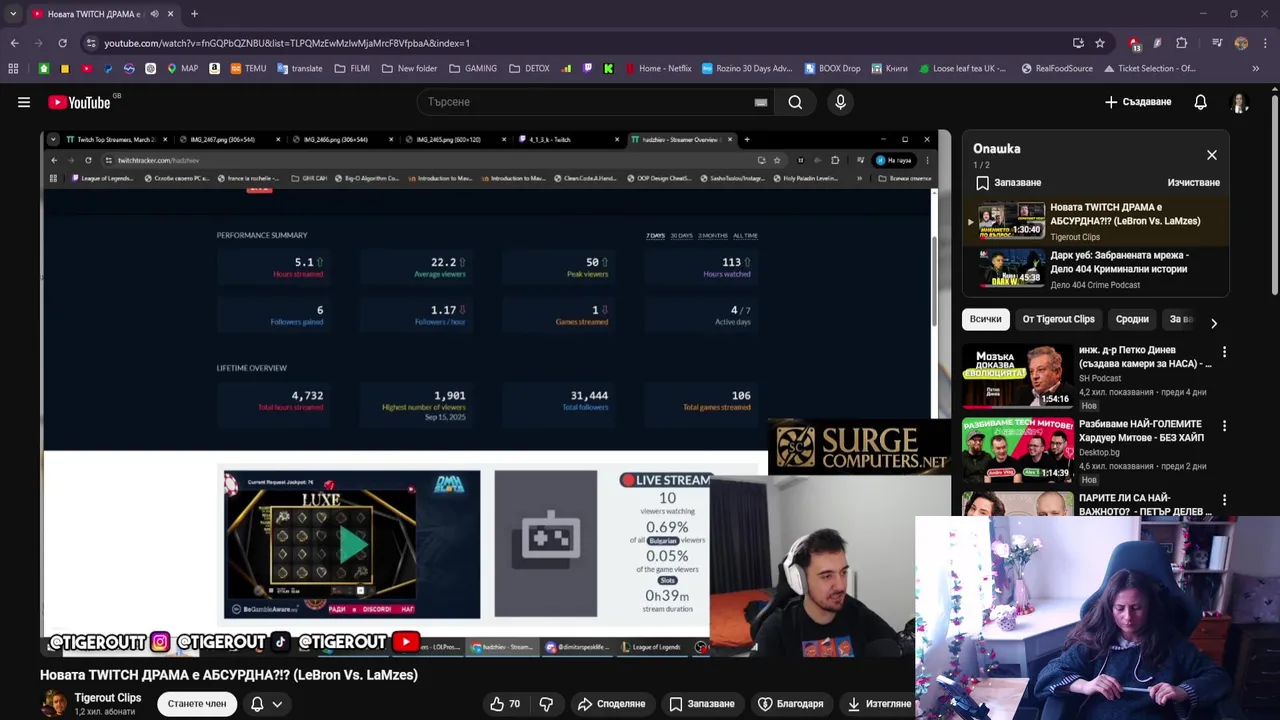Image resolution: width=1280 pixels, height=720 pixels.
Task: Expand the tab search dropdown arrow
Action: (13, 14)
